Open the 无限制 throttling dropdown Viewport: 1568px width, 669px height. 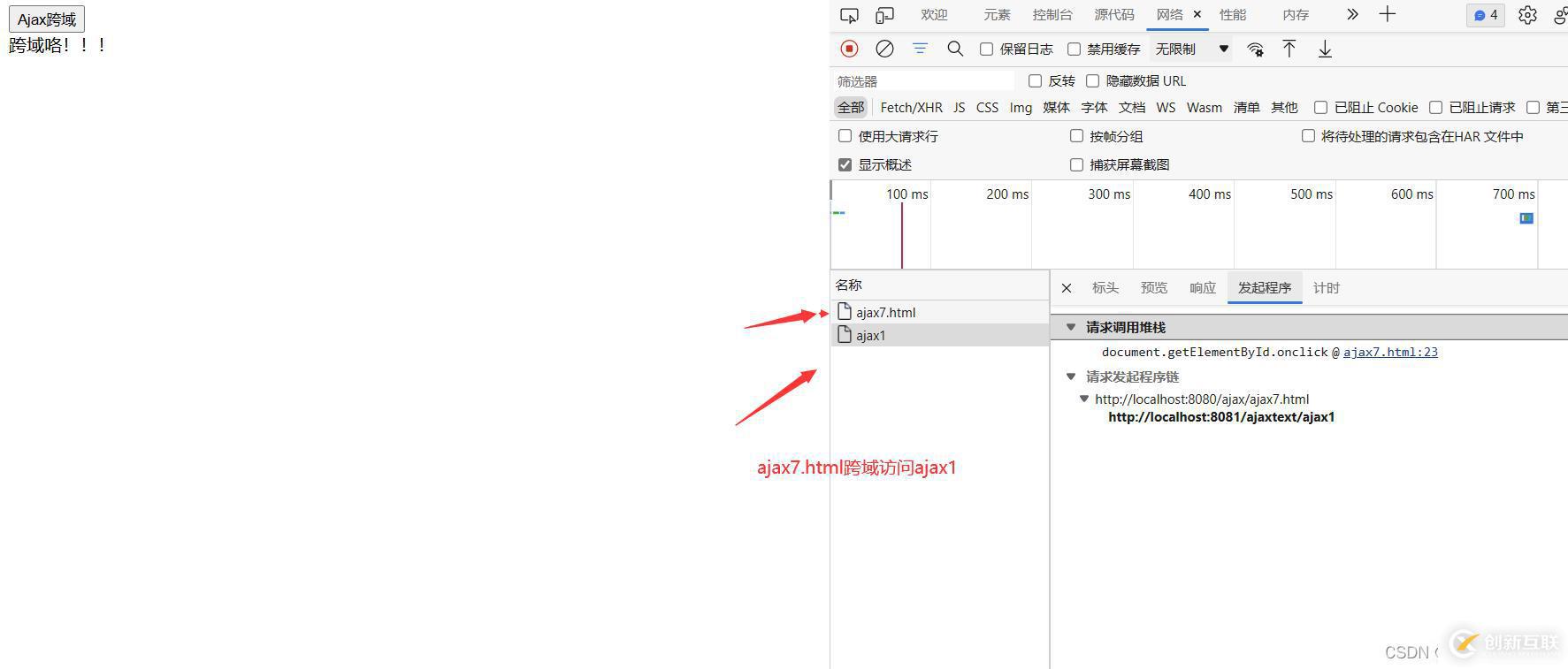tap(1192, 49)
